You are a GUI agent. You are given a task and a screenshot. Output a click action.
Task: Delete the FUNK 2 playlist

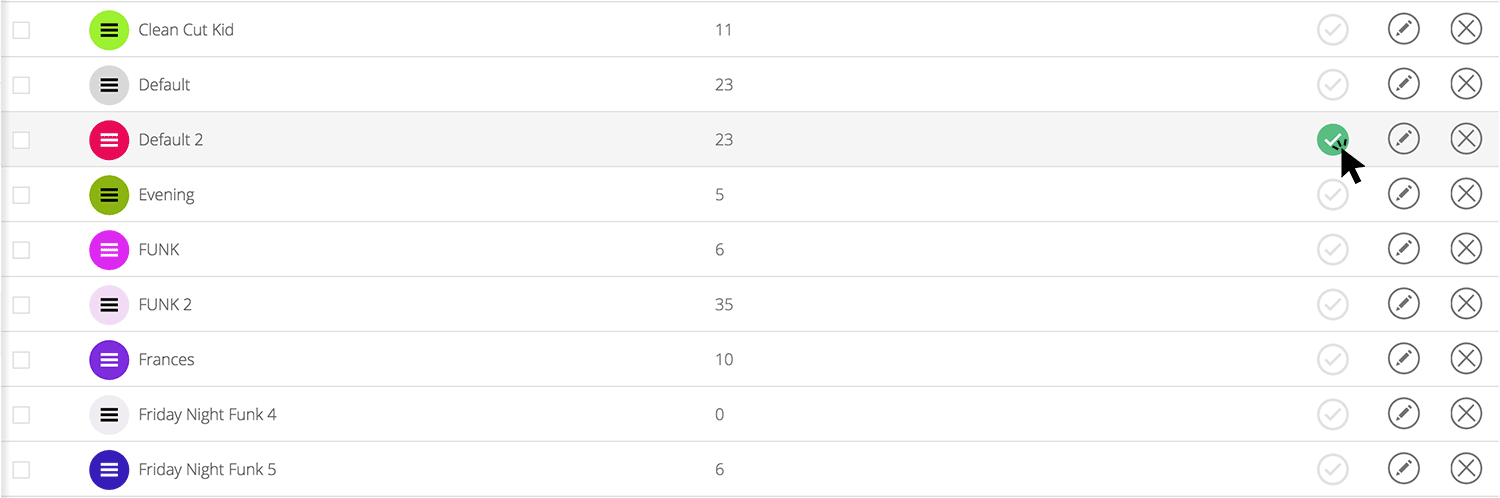pos(1466,304)
